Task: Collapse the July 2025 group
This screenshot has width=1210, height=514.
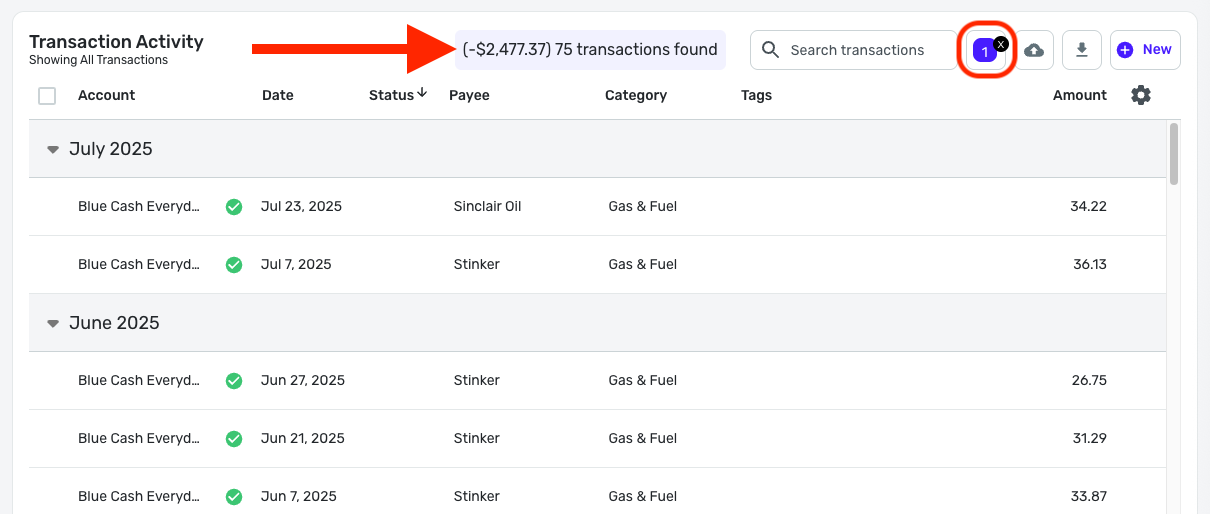Action: [x=53, y=150]
